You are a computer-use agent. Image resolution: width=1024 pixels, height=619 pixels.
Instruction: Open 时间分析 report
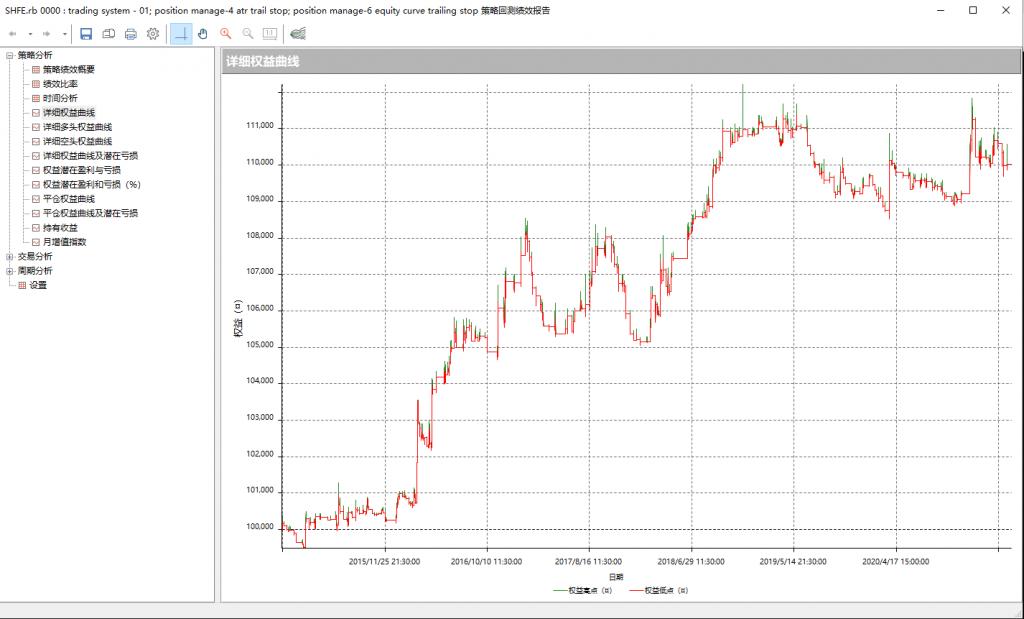(x=60, y=98)
